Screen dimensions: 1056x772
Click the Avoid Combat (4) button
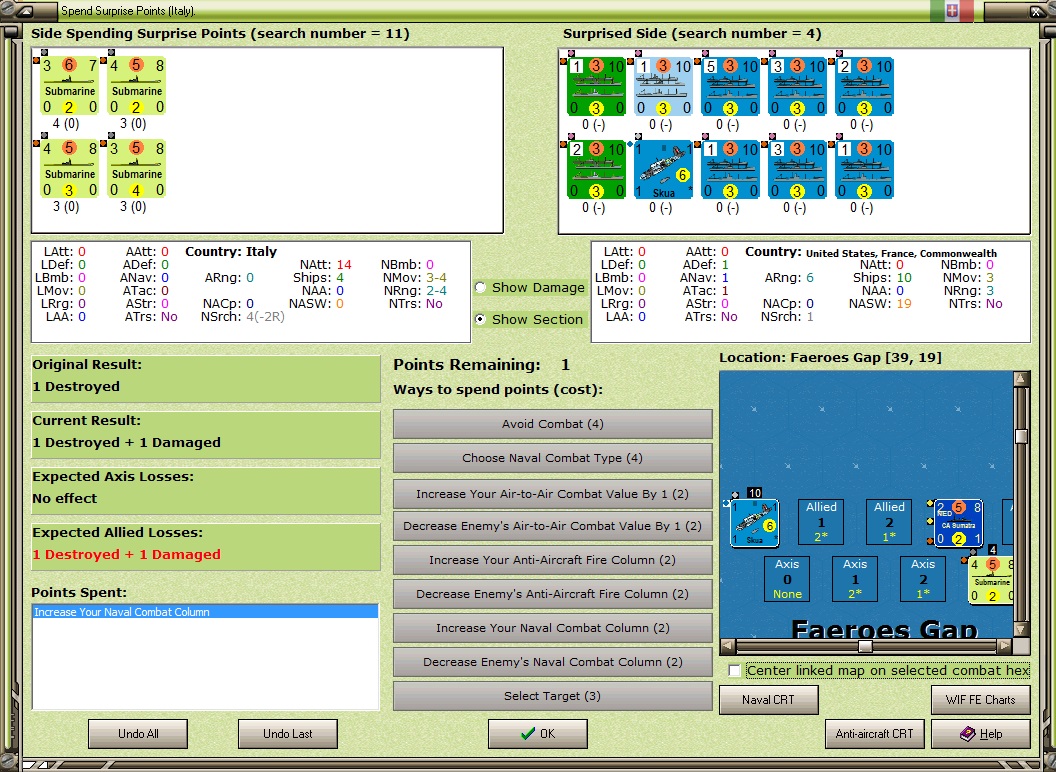[x=552, y=424]
